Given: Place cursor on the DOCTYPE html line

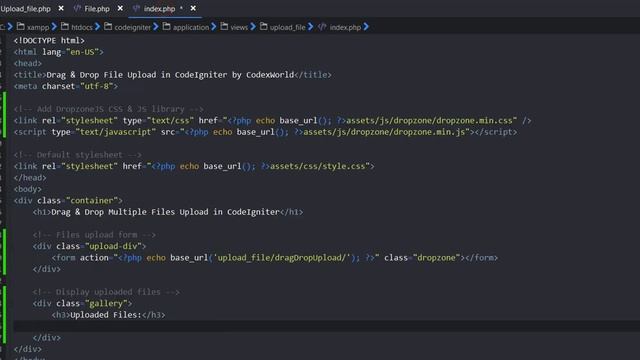Looking at the screenshot, I should (49, 40).
